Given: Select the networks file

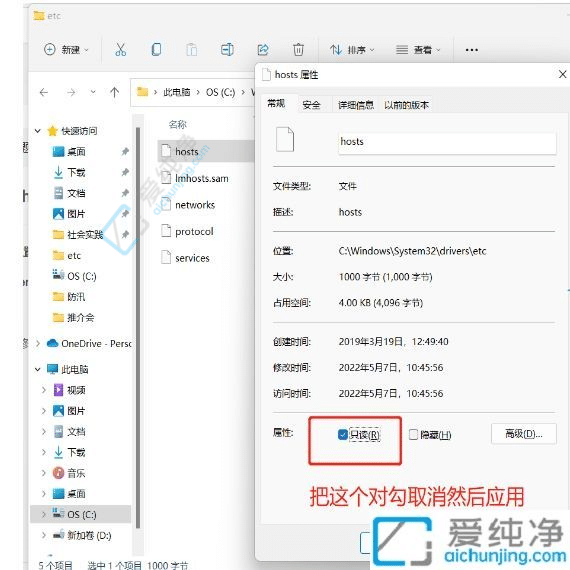Looking at the screenshot, I should tap(188, 205).
